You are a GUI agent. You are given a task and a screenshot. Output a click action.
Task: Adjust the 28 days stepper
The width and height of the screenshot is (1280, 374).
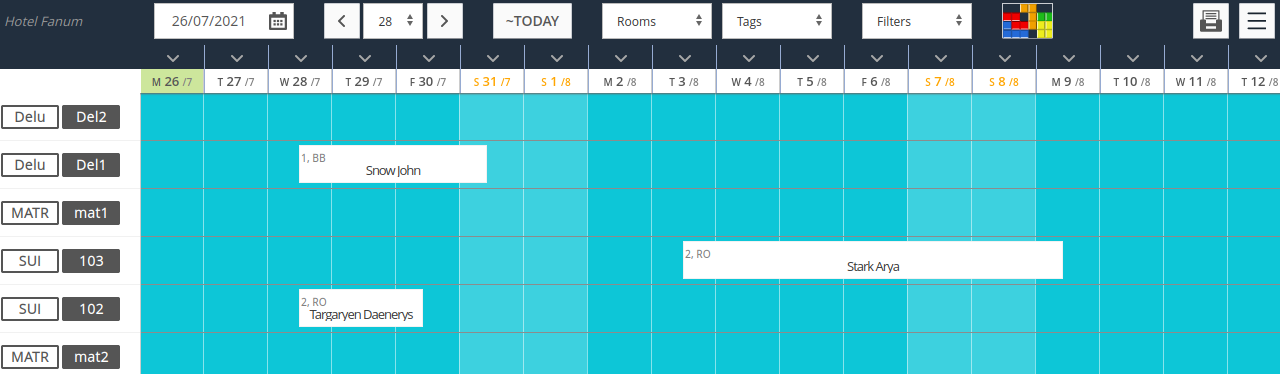[393, 20]
